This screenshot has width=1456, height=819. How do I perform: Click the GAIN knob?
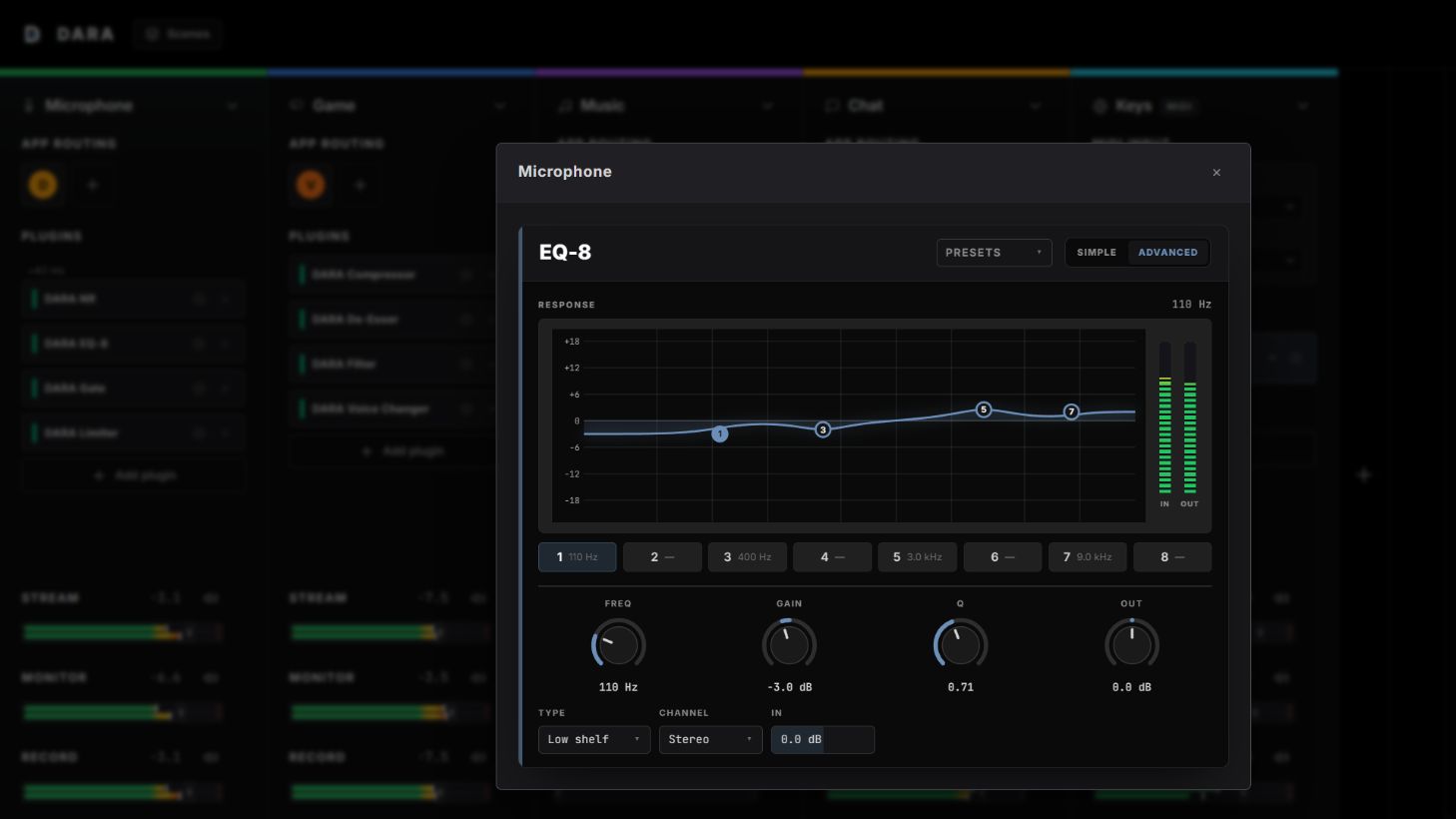[x=789, y=644]
